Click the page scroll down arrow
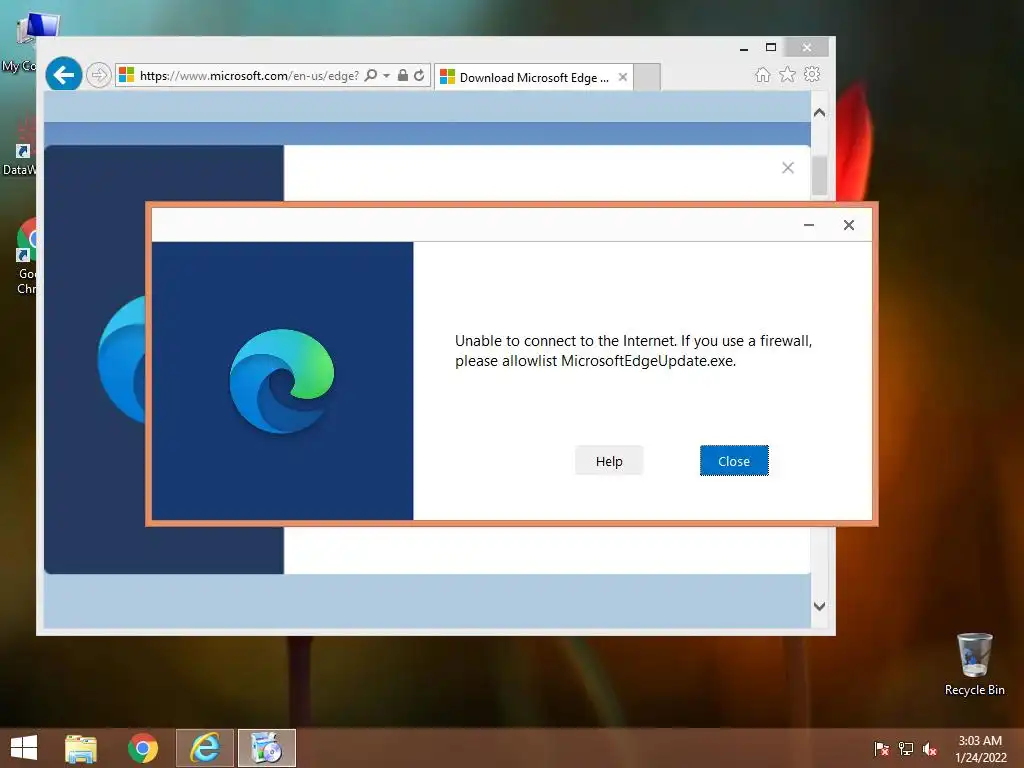The height and width of the screenshot is (768, 1024). pyautogui.click(x=820, y=606)
